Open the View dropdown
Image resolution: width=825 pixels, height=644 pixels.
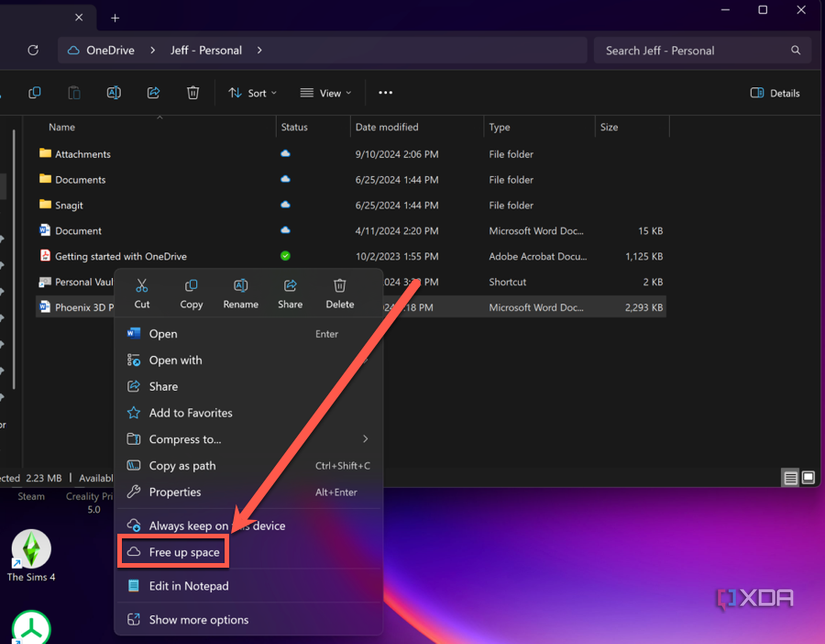coord(325,93)
